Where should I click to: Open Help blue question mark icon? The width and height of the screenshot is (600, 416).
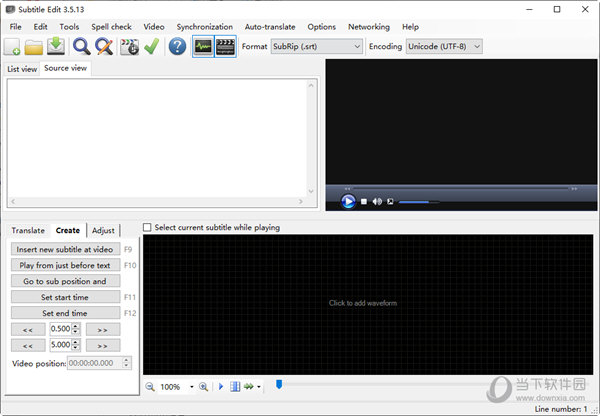click(x=177, y=47)
